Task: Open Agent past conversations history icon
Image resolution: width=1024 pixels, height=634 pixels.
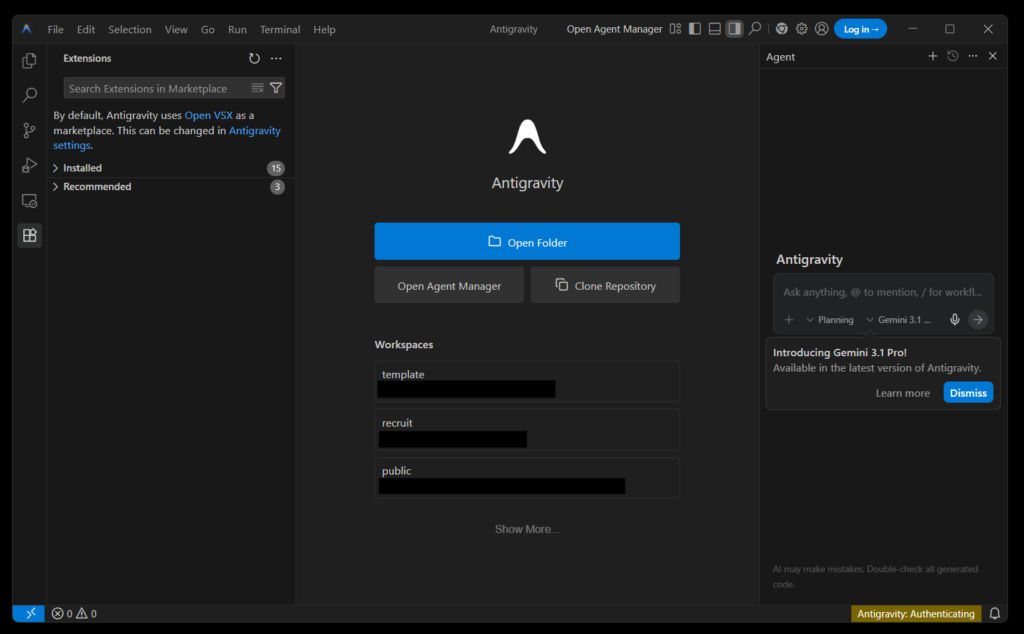Action: (x=953, y=56)
